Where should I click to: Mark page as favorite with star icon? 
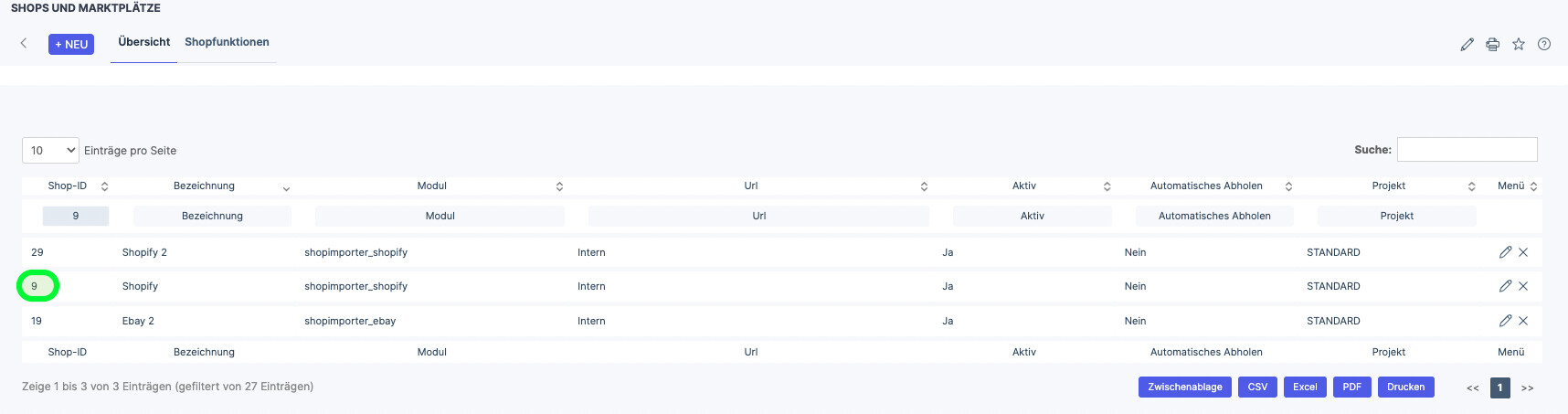tap(1518, 44)
